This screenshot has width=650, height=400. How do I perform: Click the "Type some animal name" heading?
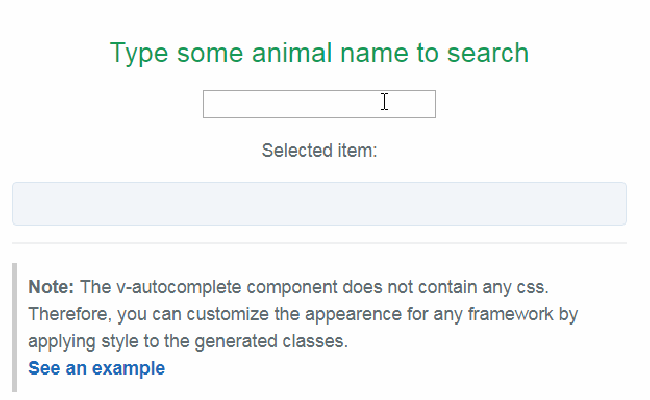coord(319,53)
